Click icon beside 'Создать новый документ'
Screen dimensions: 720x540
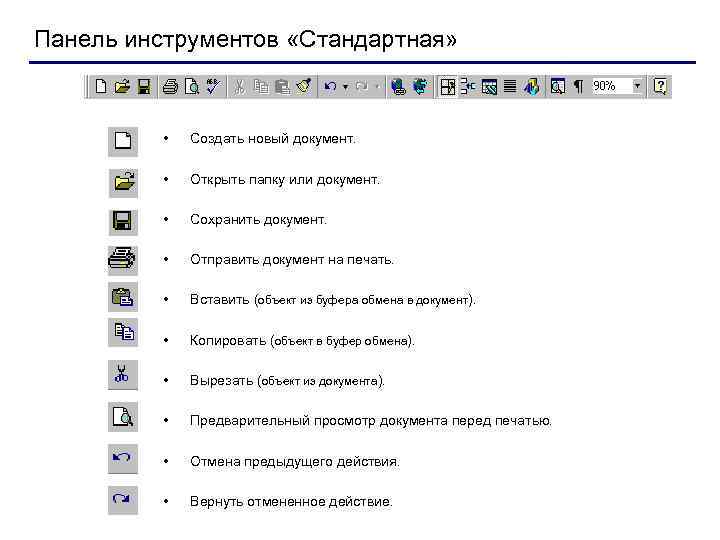pyautogui.click(x=123, y=142)
